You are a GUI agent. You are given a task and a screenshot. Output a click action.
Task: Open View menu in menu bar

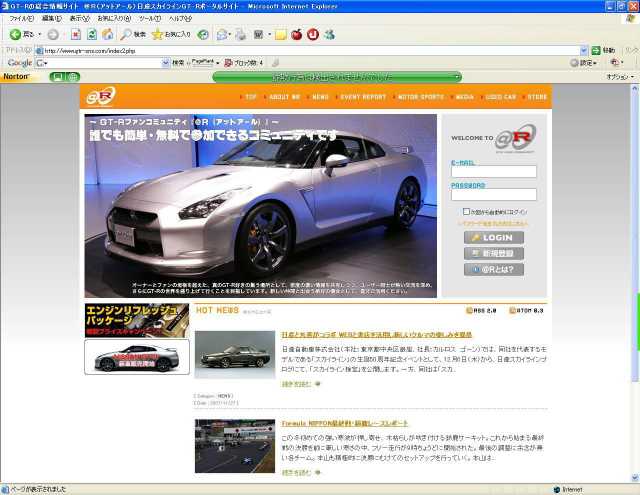click(x=79, y=18)
